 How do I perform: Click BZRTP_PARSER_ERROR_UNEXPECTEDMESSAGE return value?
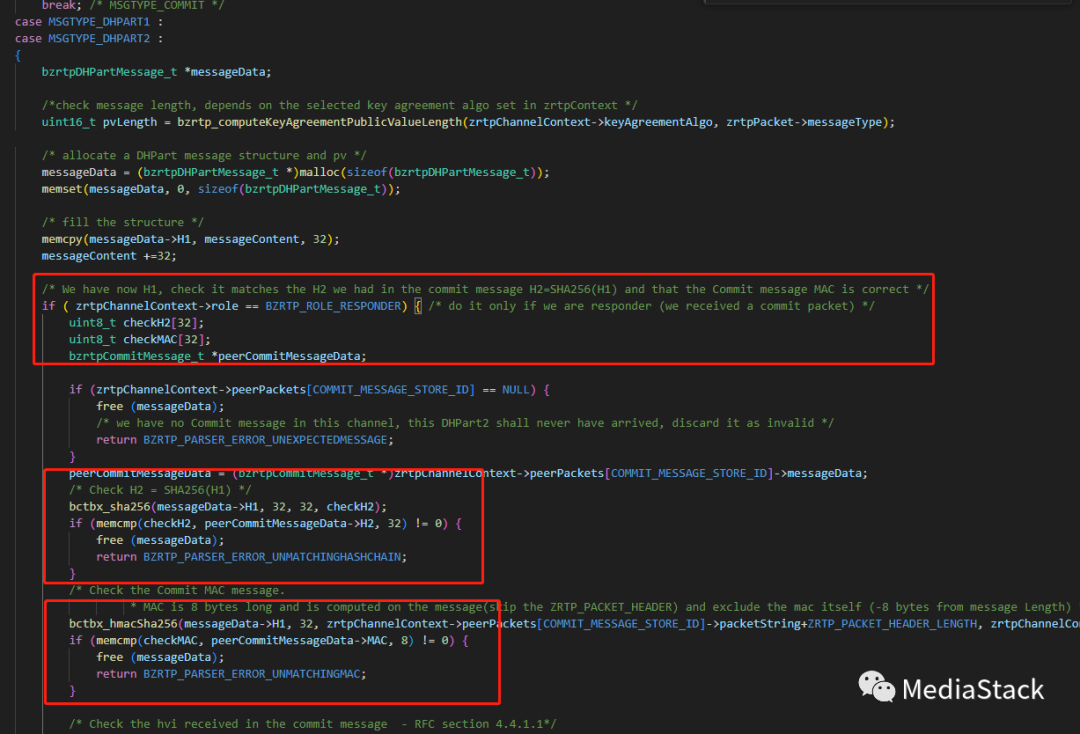click(268, 439)
